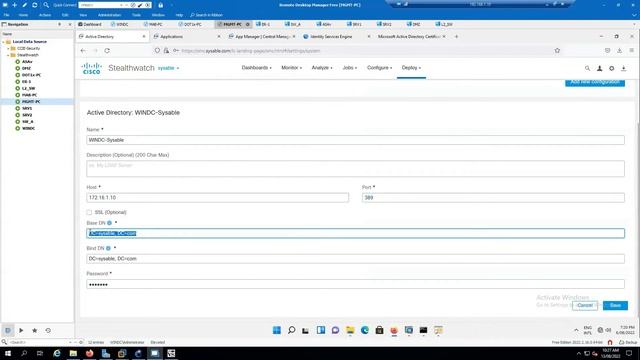Open the Stealthwatch user profile icon
640x360 pixels.
tap(600, 68)
